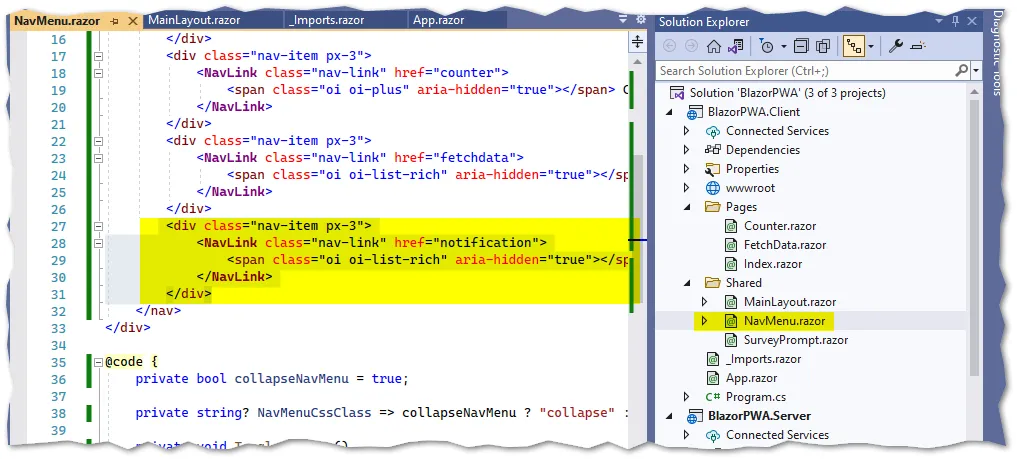
Task: Open Properties with the wrench icon
Action: coord(896,47)
